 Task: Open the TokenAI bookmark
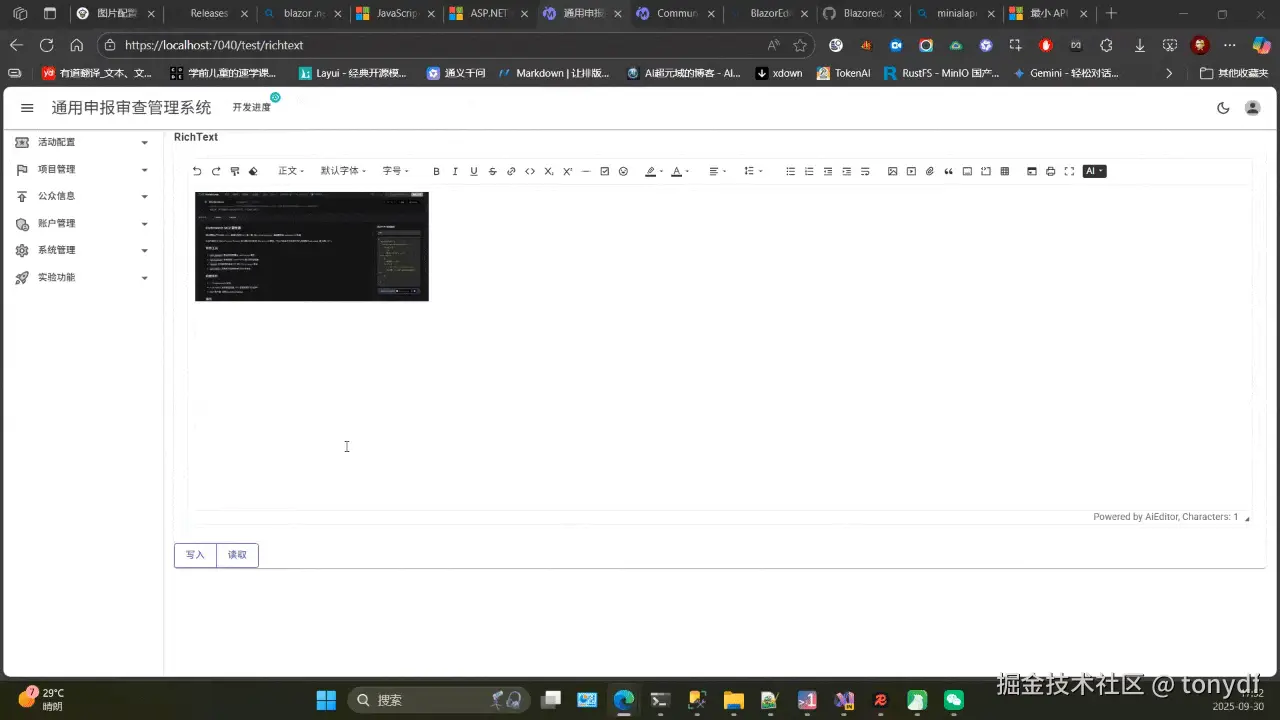pyautogui.click(x=843, y=73)
